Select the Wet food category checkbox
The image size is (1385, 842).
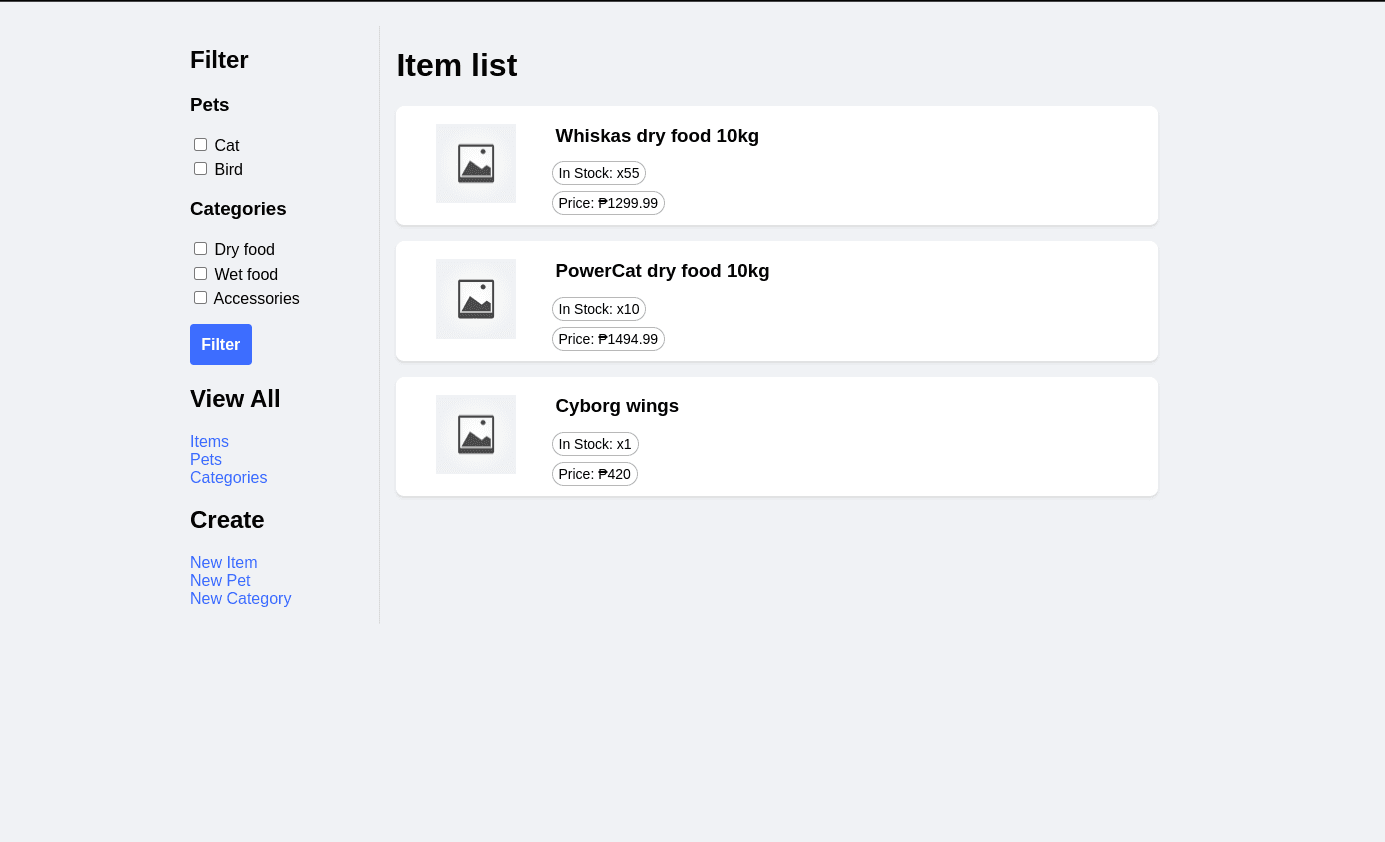(x=201, y=274)
